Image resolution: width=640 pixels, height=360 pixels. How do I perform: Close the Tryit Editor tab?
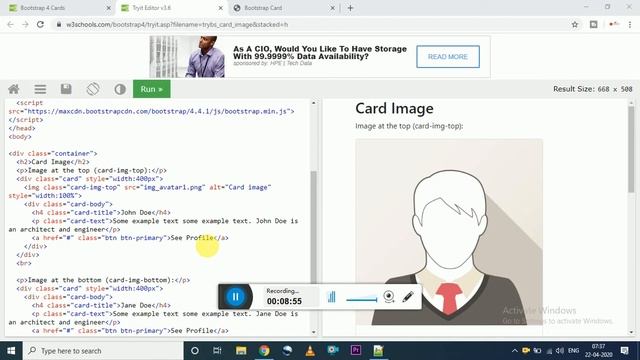coord(221,8)
